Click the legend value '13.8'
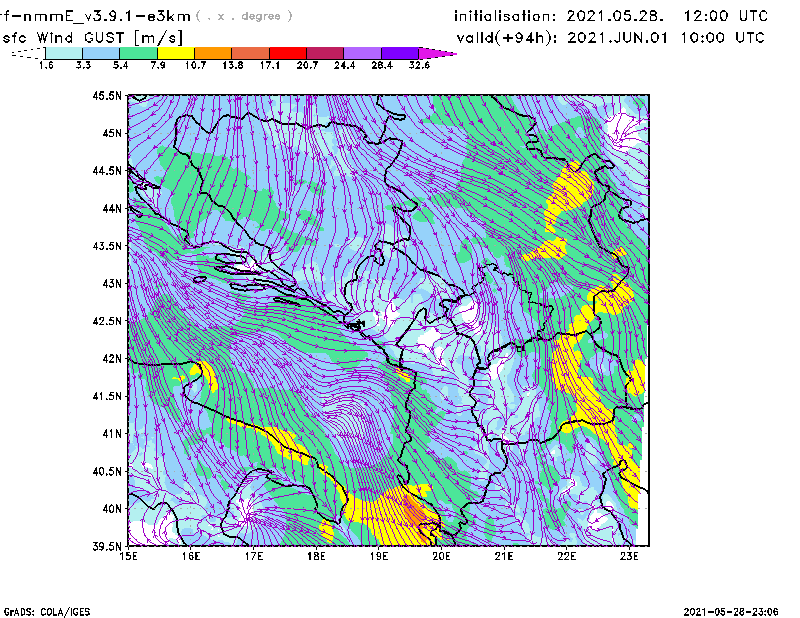 pyautogui.click(x=232, y=65)
